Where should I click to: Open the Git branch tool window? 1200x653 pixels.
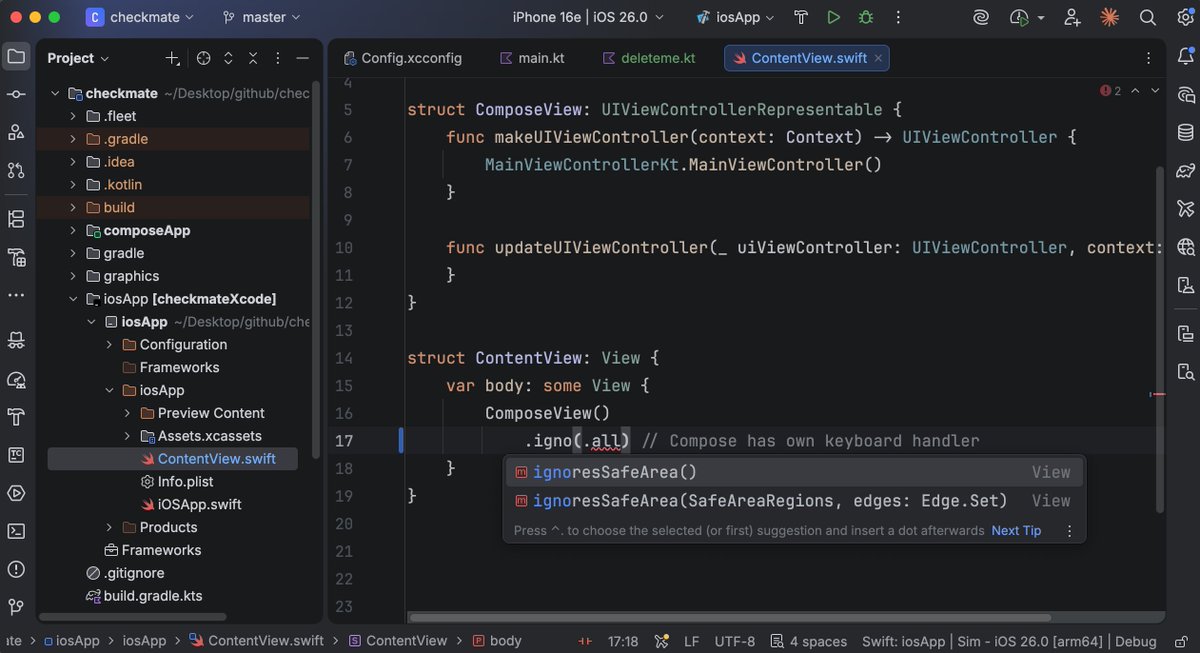click(x=16, y=607)
